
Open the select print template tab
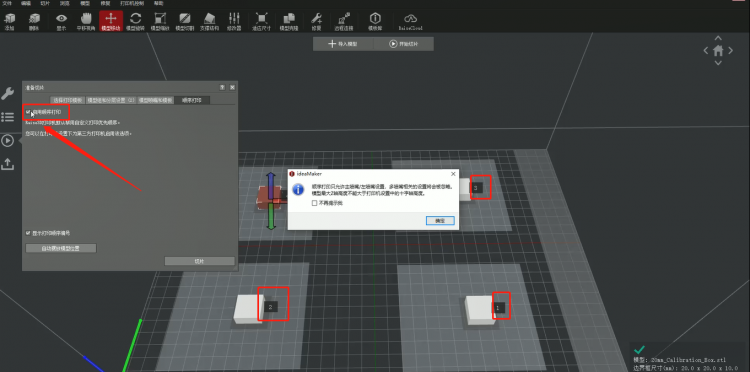point(67,100)
